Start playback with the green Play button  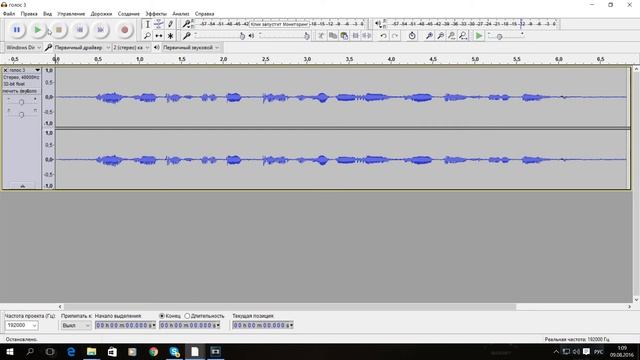38,30
